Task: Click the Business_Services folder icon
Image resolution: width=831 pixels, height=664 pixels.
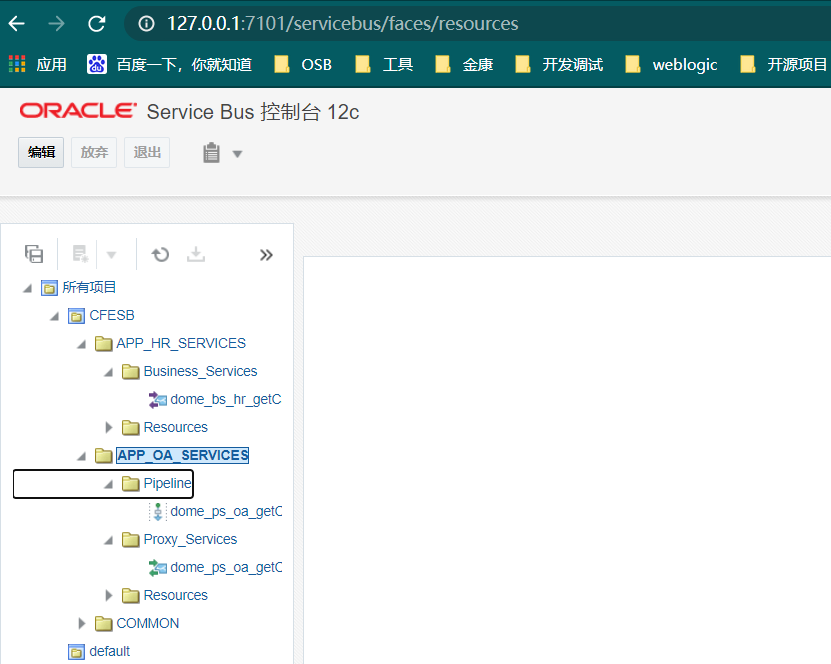Action: click(130, 371)
